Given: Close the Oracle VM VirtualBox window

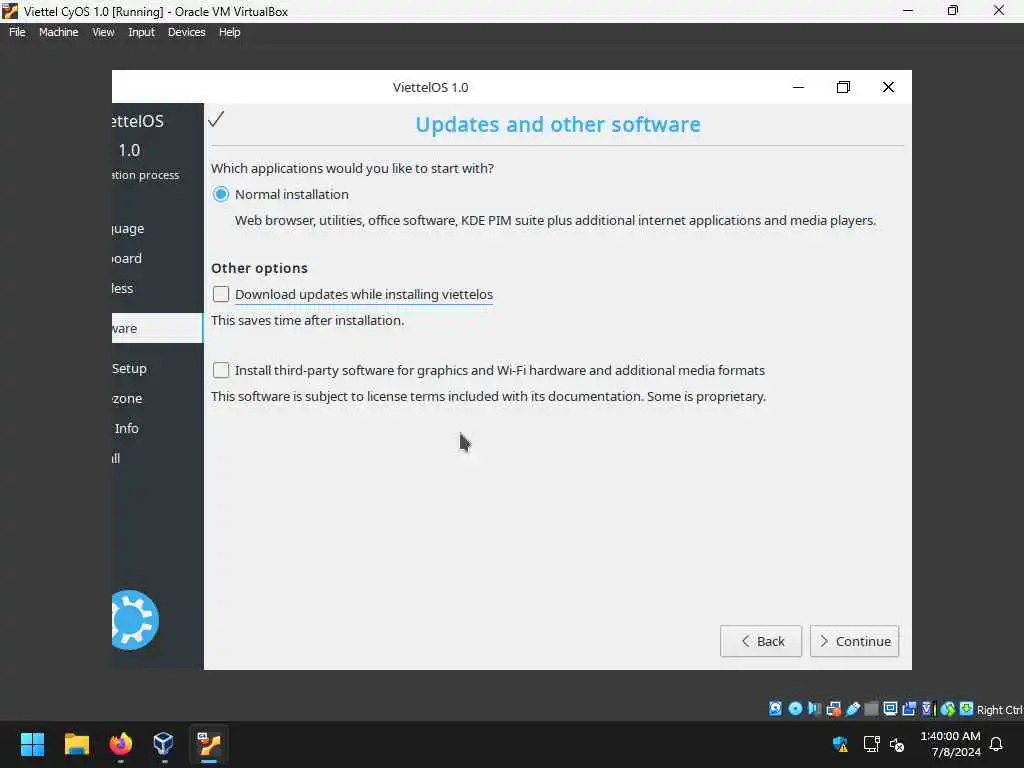Looking at the screenshot, I should click(x=999, y=10).
